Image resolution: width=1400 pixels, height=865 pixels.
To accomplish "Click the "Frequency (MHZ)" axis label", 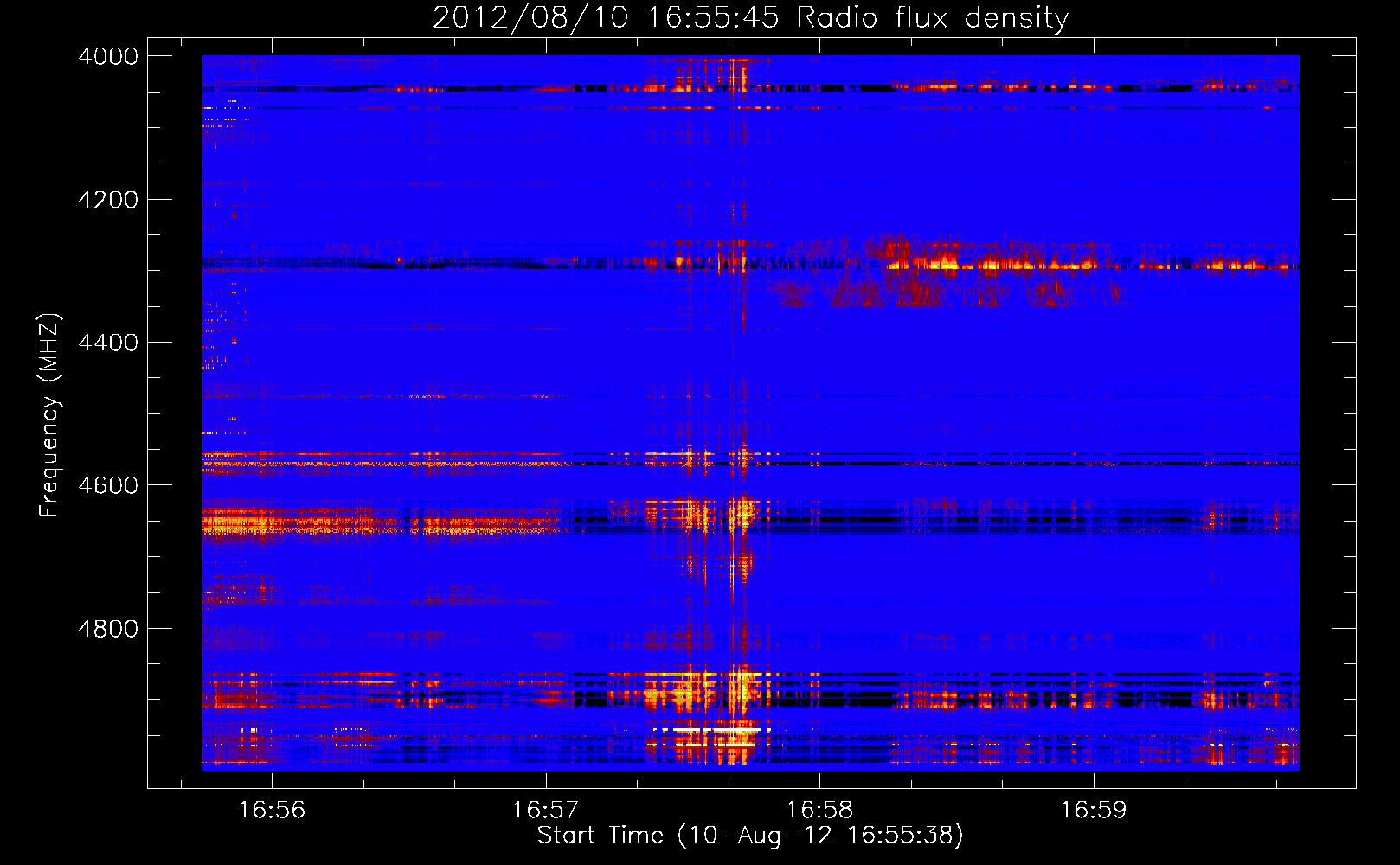I will coord(49,415).
